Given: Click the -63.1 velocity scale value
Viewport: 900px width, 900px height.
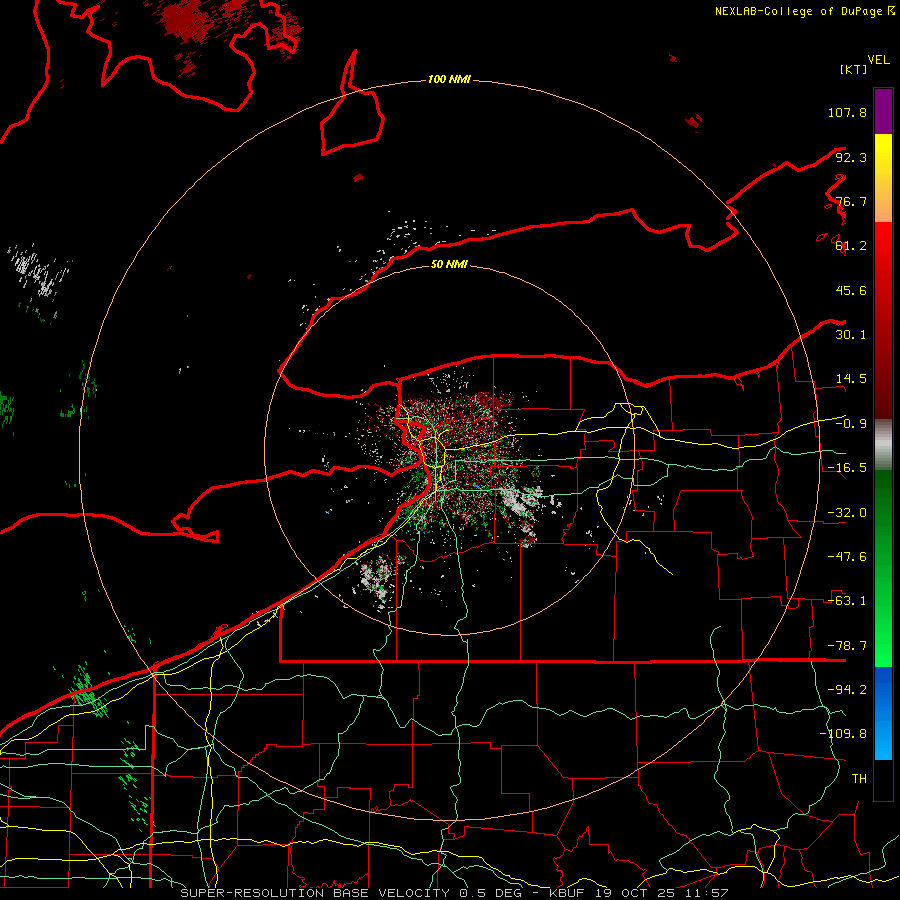Looking at the screenshot, I should click(x=847, y=601).
